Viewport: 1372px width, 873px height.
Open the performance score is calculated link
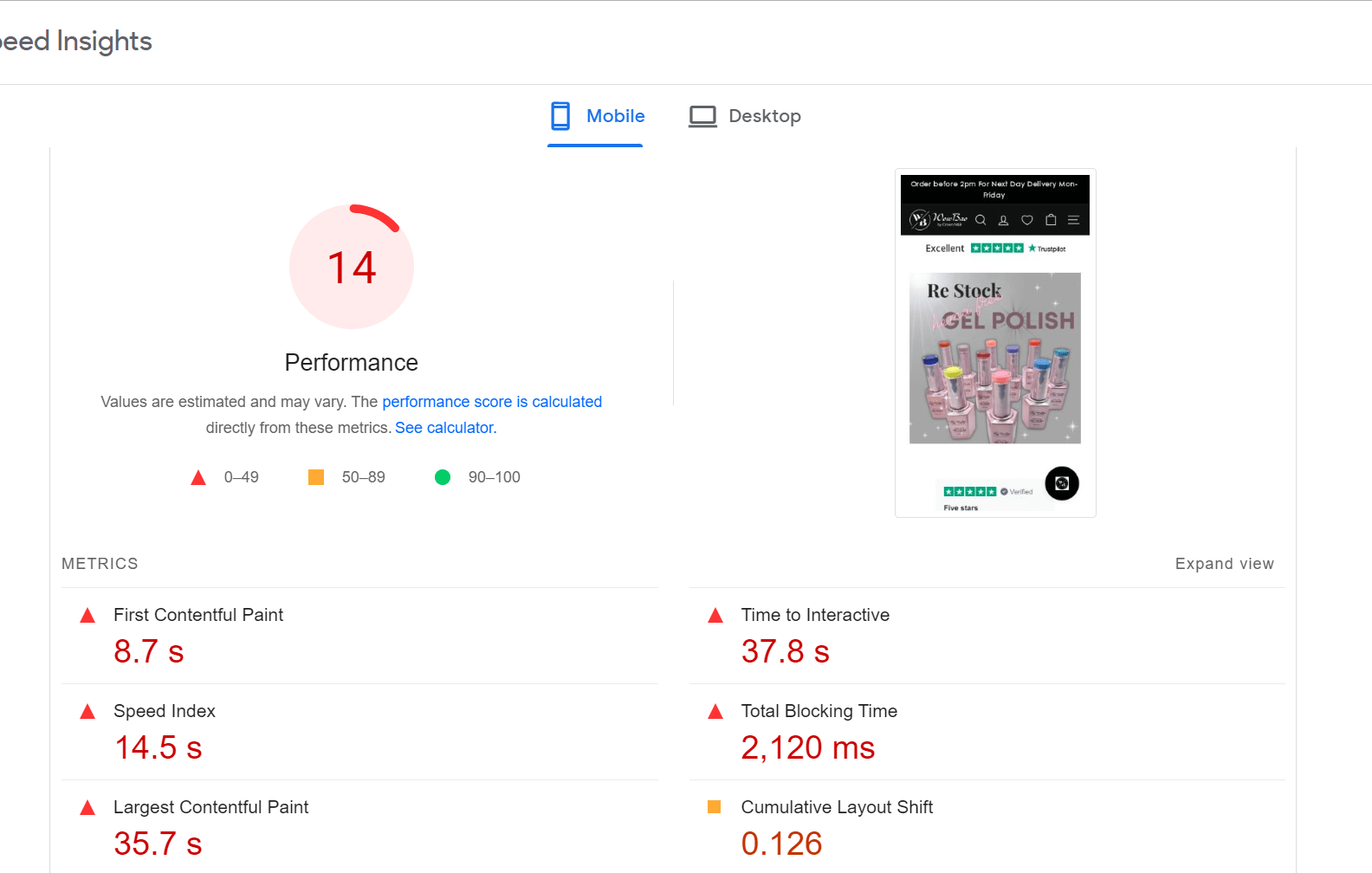[x=492, y=402]
